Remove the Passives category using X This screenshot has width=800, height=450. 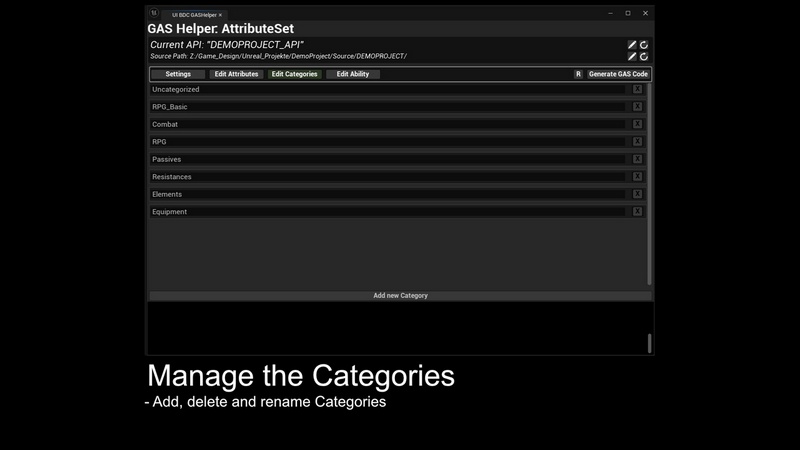pyautogui.click(x=637, y=159)
